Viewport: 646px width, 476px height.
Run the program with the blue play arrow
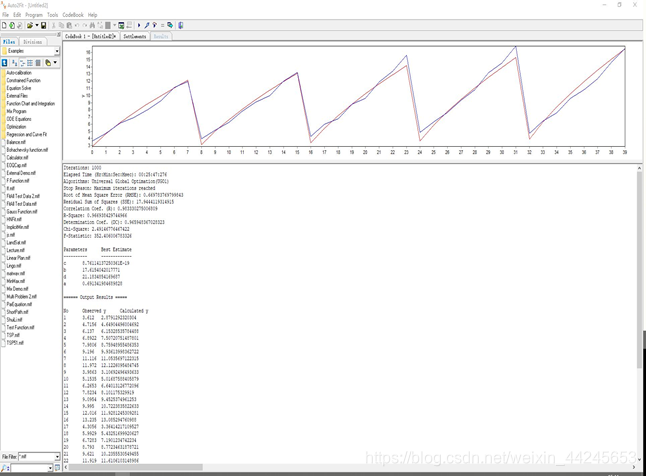tap(139, 25)
